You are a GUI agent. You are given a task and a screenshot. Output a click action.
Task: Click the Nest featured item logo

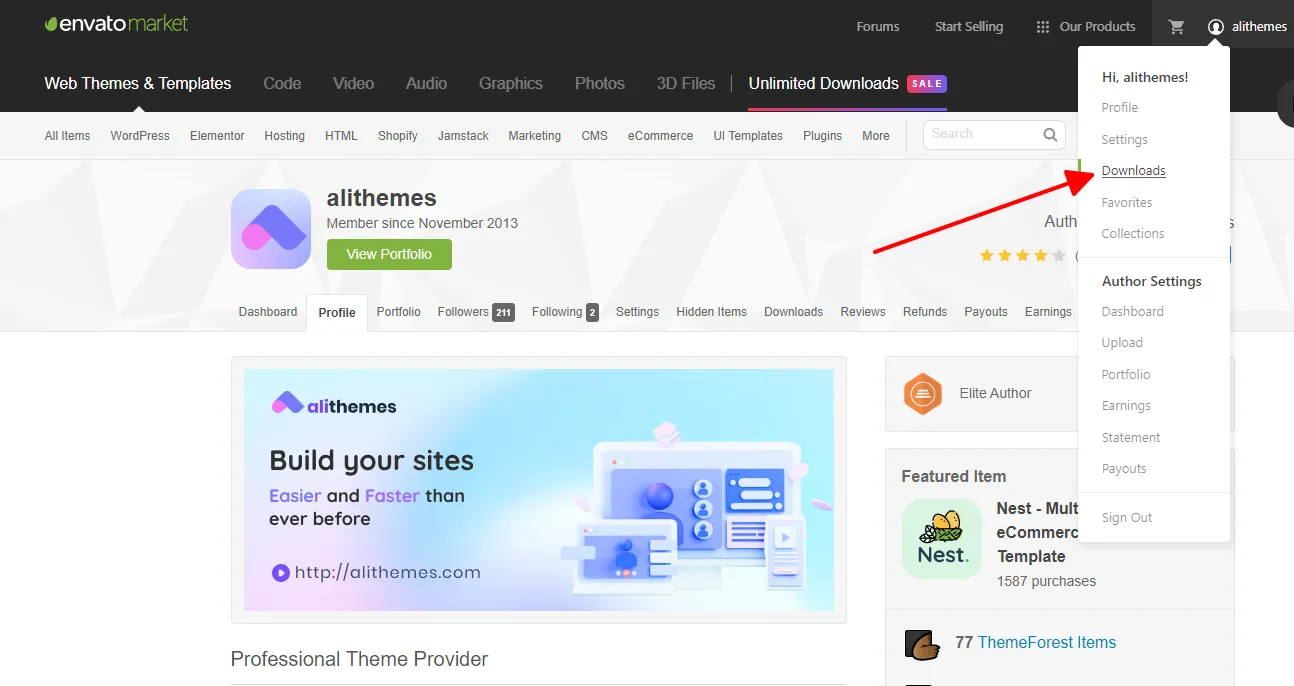tap(941, 539)
